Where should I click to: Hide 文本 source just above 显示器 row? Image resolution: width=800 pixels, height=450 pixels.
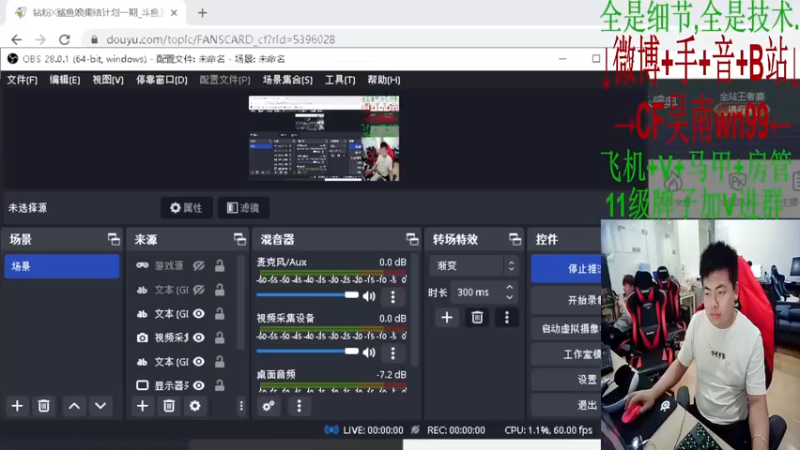199,362
